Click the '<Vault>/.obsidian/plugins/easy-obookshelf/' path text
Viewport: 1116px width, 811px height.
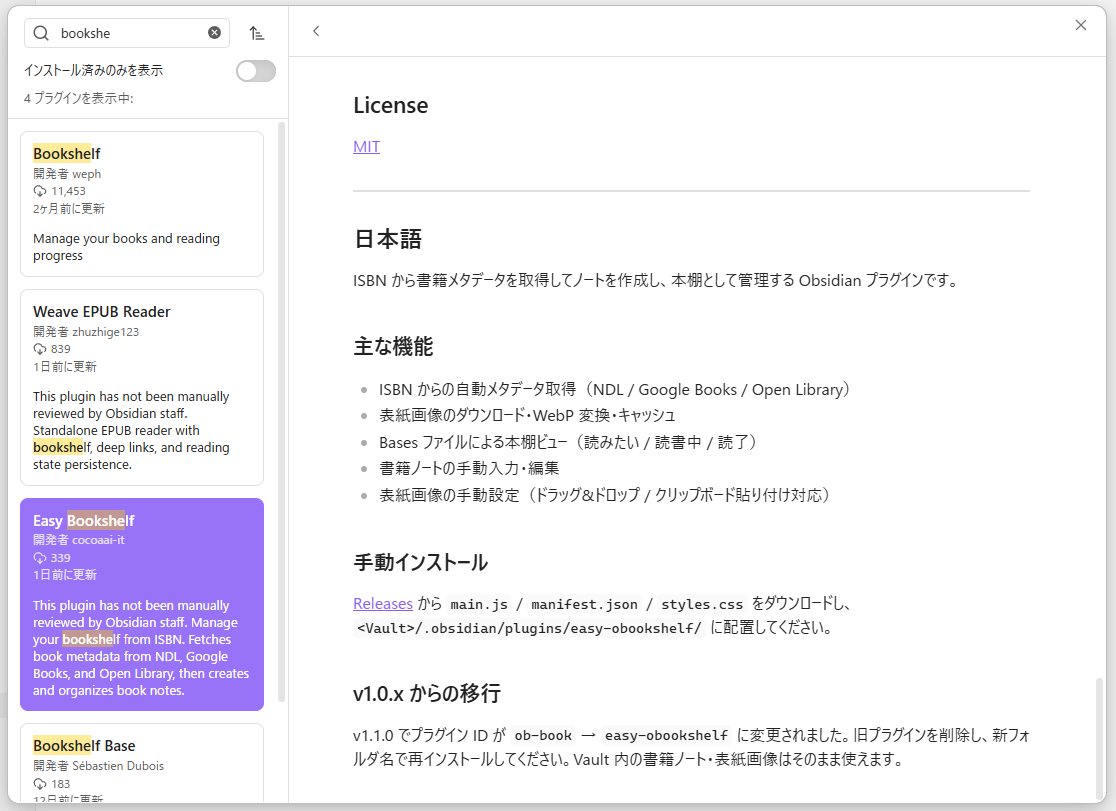pos(529,628)
